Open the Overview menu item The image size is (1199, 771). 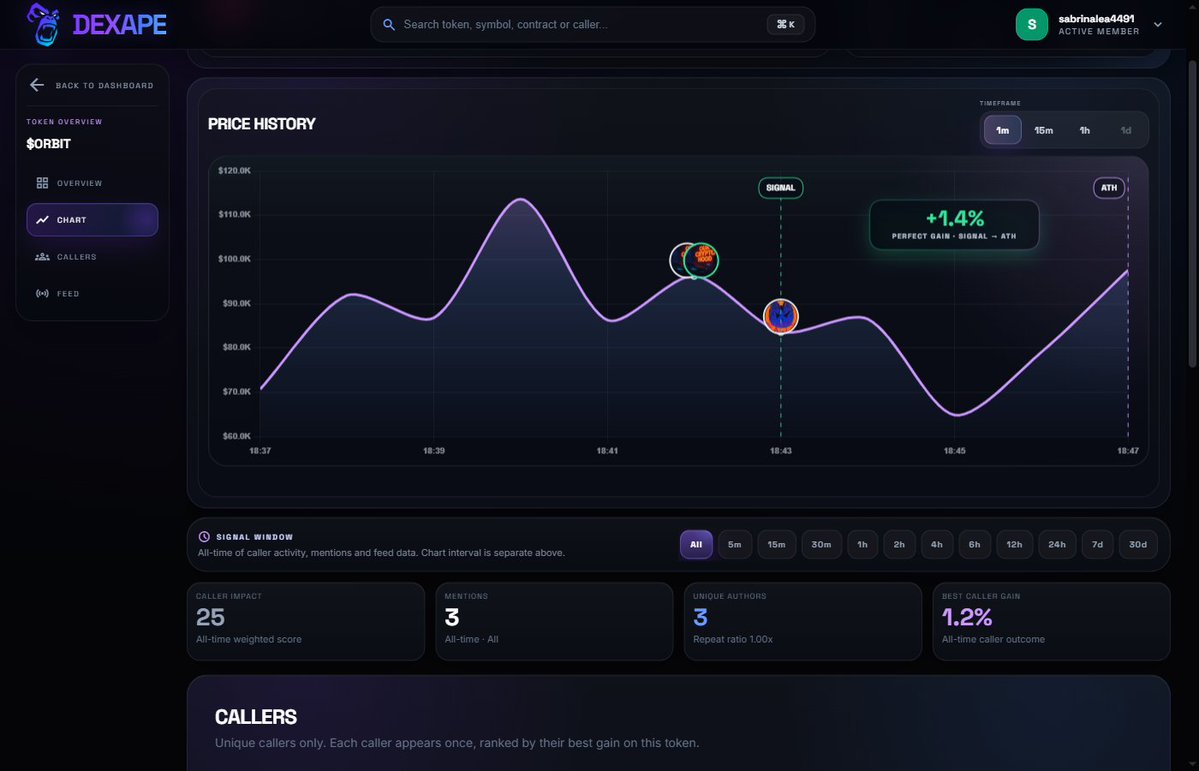click(x=92, y=183)
